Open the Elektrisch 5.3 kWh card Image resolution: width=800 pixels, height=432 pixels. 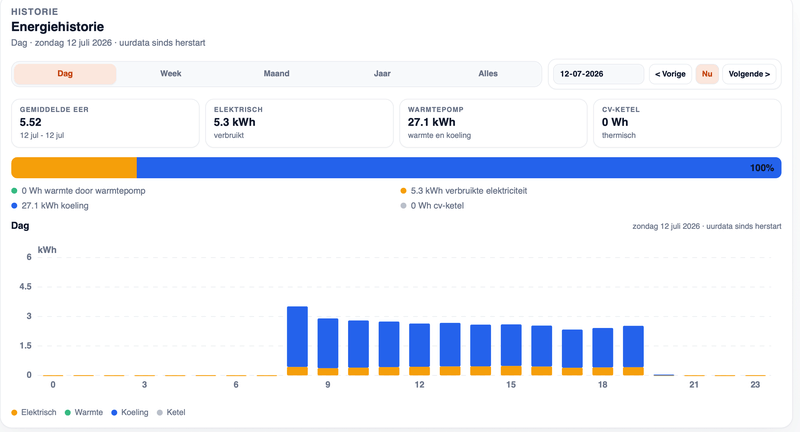(299, 123)
